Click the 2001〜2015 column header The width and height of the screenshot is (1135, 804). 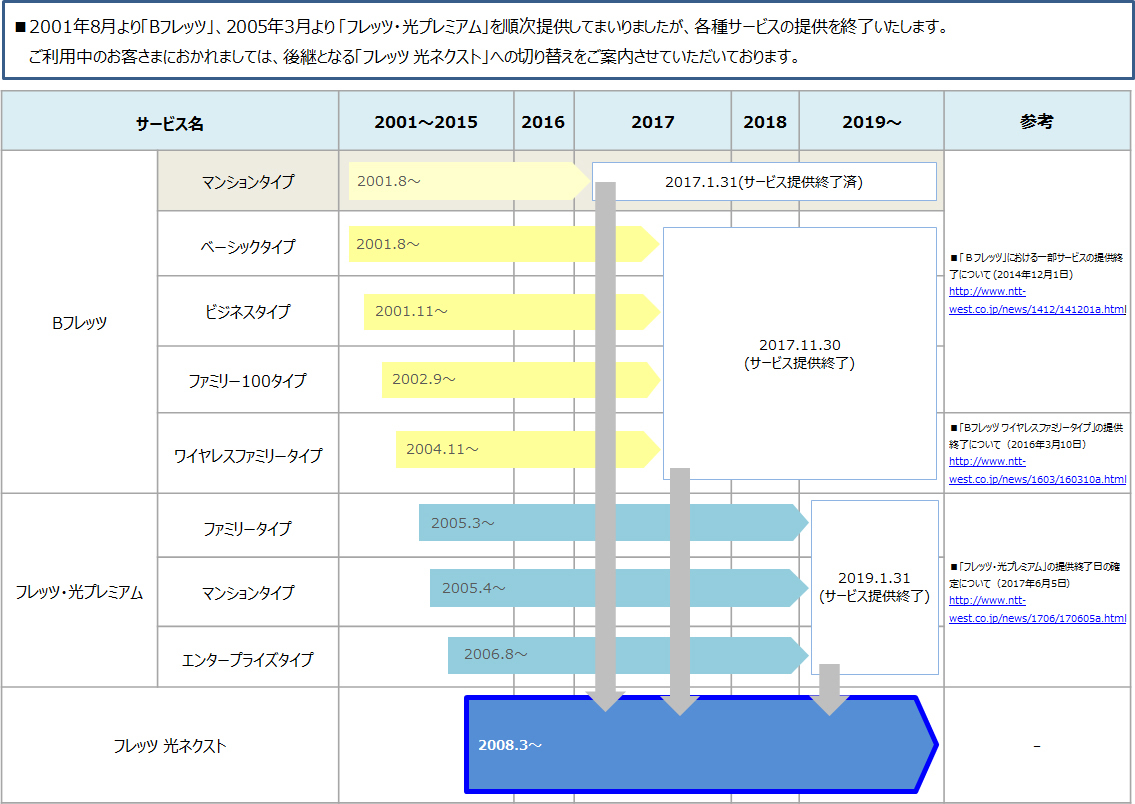(x=426, y=122)
